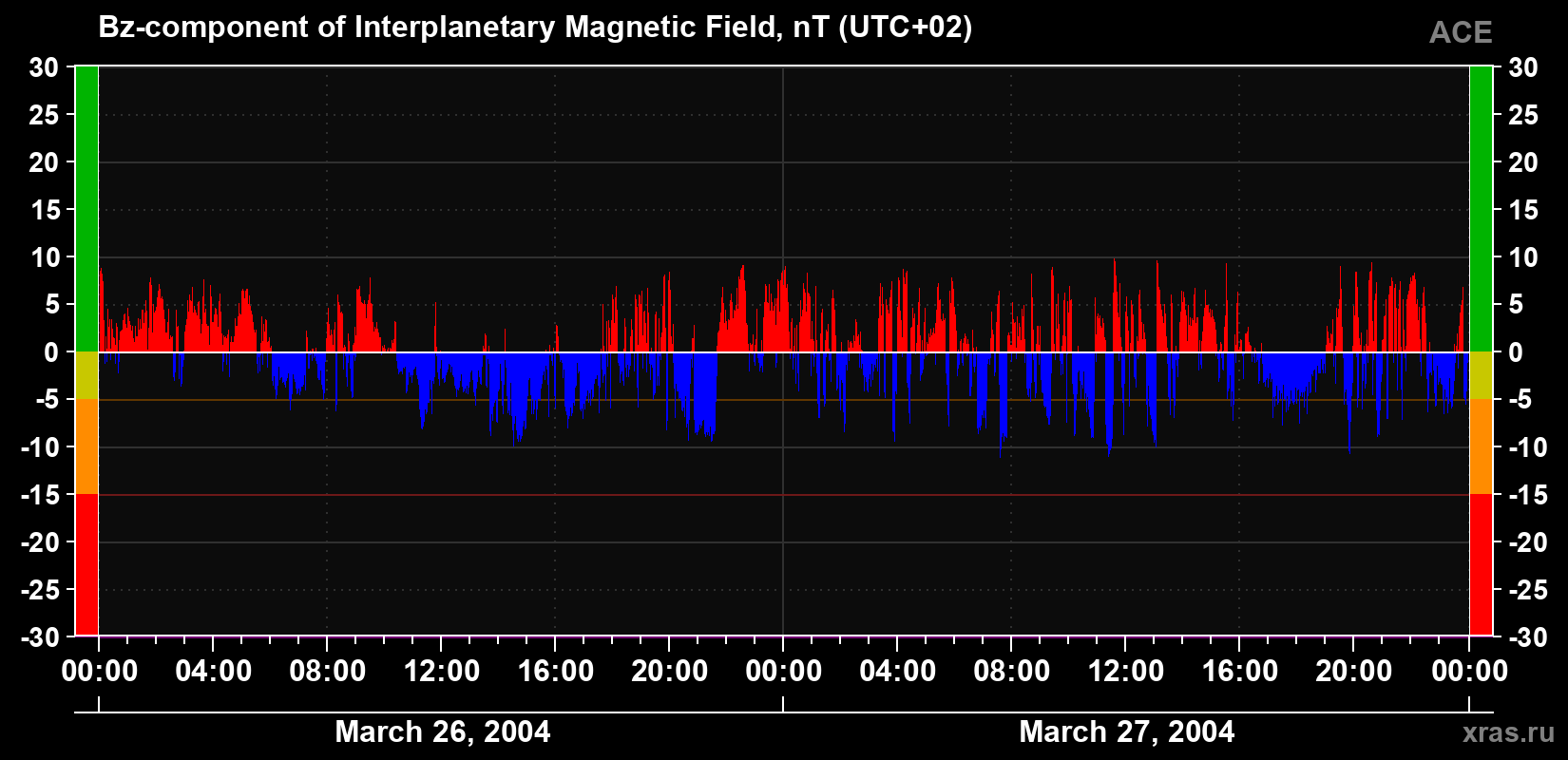Click the 30 label on the right axis

(1523, 67)
